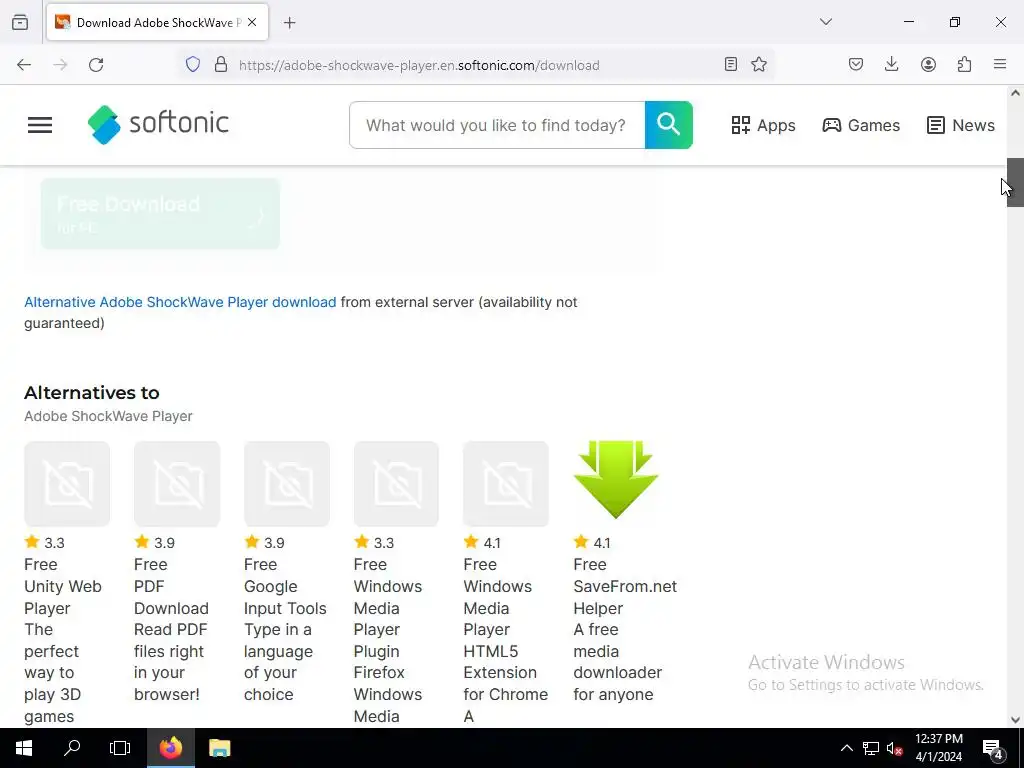Image resolution: width=1024 pixels, height=768 pixels.
Task: Open the extensions panel
Action: [964, 64]
